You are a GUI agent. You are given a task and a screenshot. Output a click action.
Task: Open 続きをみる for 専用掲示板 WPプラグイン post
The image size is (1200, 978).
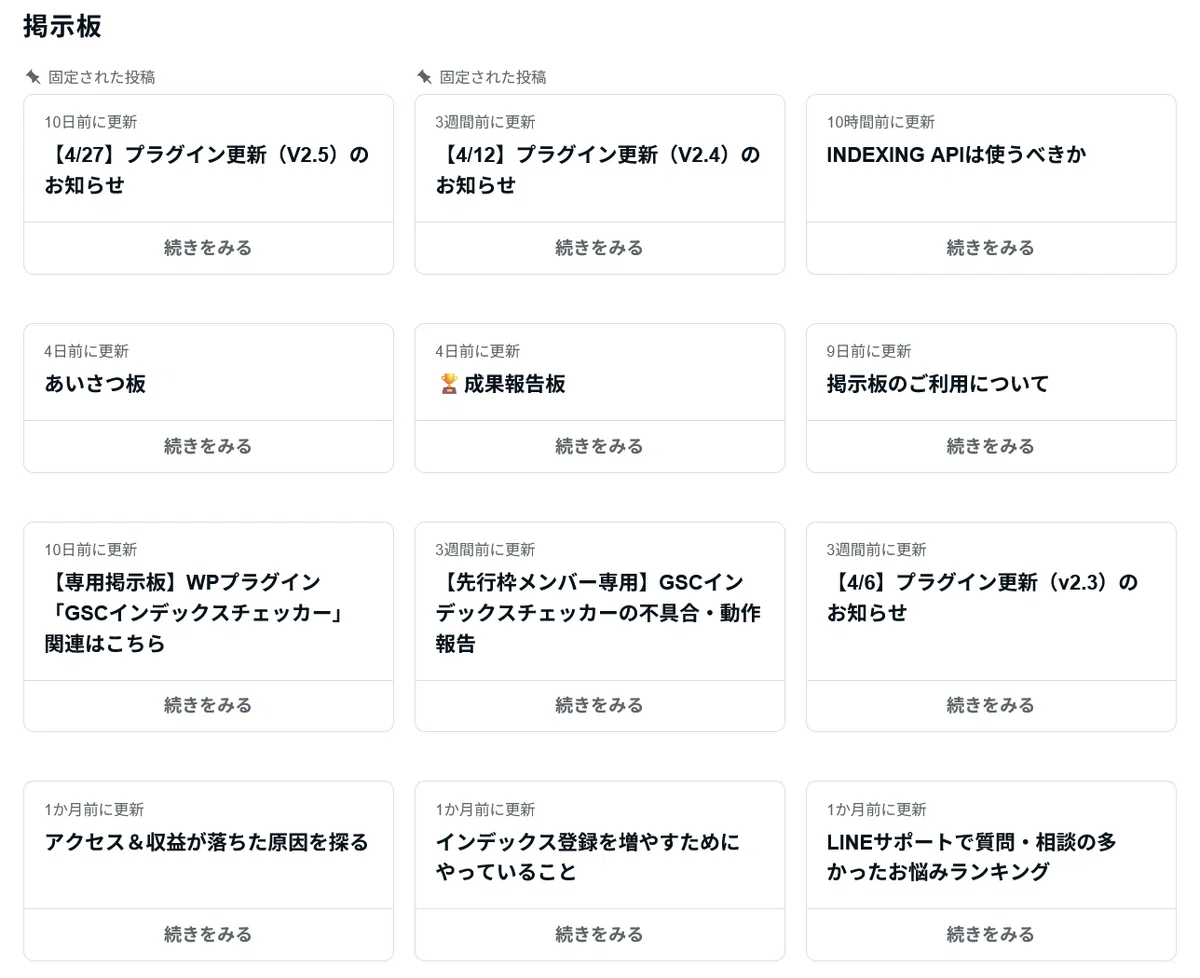point(208,706)
